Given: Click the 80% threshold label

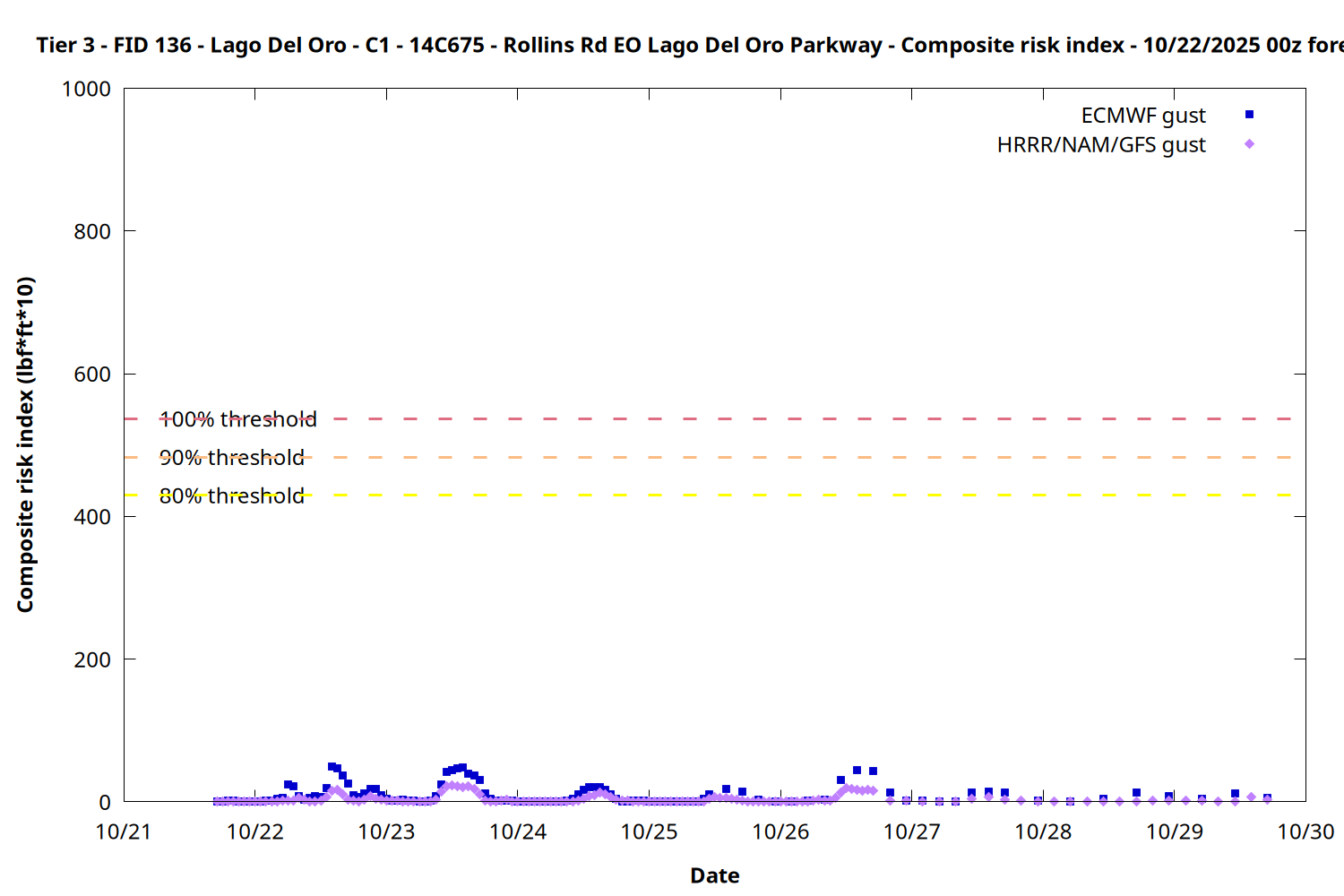Looking at the screenshot, I should pos(231,496).
